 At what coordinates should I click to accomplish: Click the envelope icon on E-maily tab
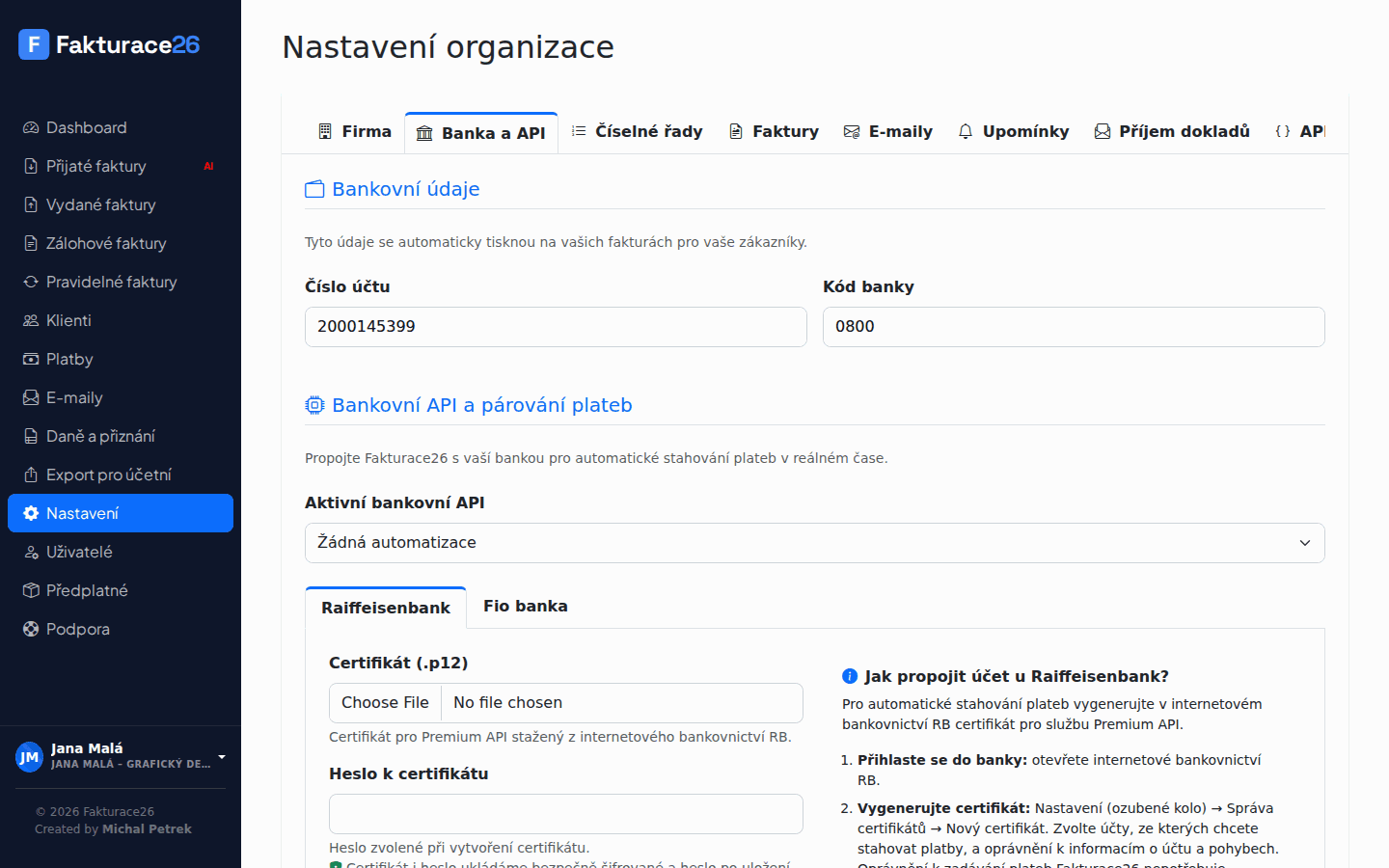[x=852, y=131]
